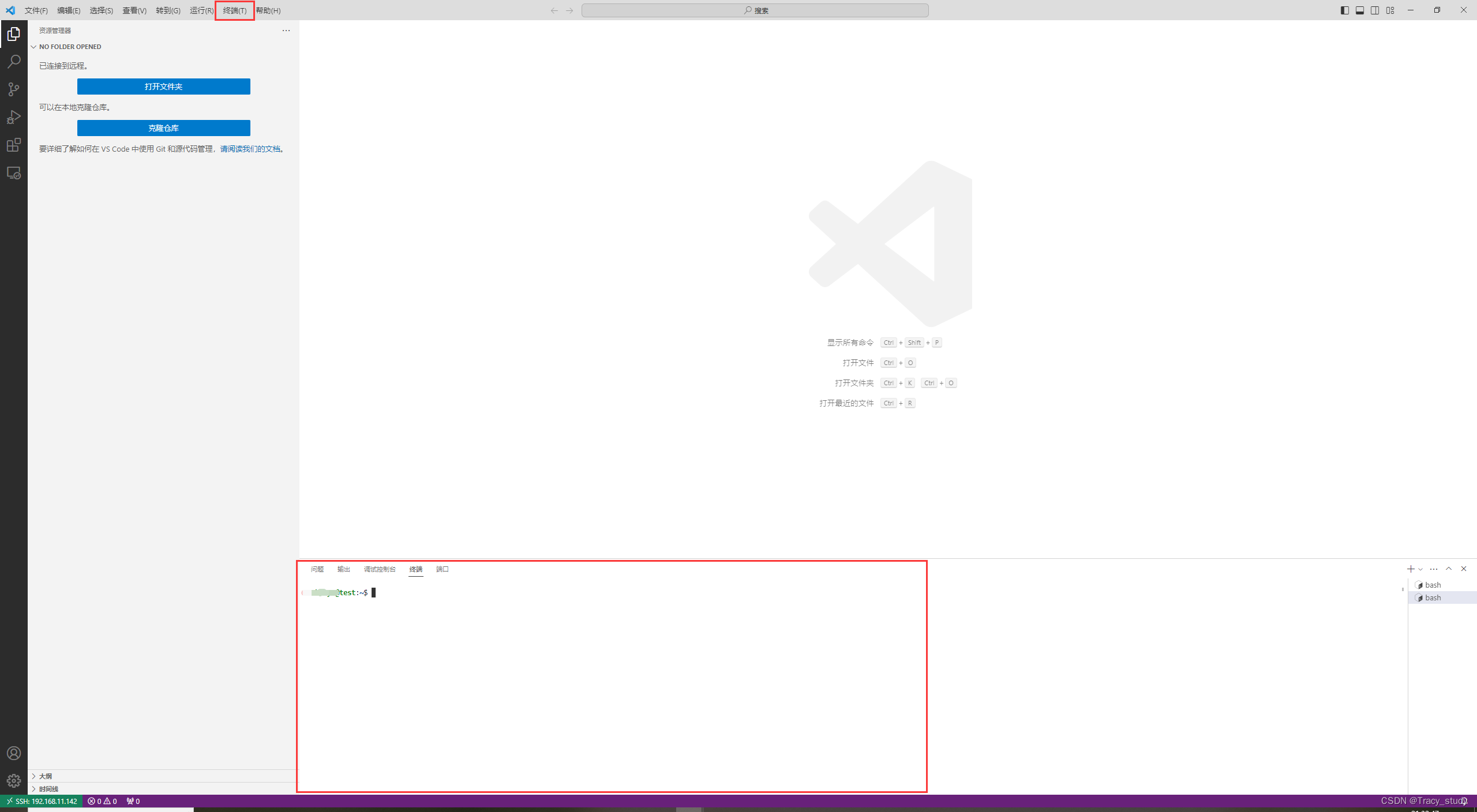This screenshot has width=1477, height=812.
Task: Open Customize Layout icon
Action: (x=1390, y=10)
